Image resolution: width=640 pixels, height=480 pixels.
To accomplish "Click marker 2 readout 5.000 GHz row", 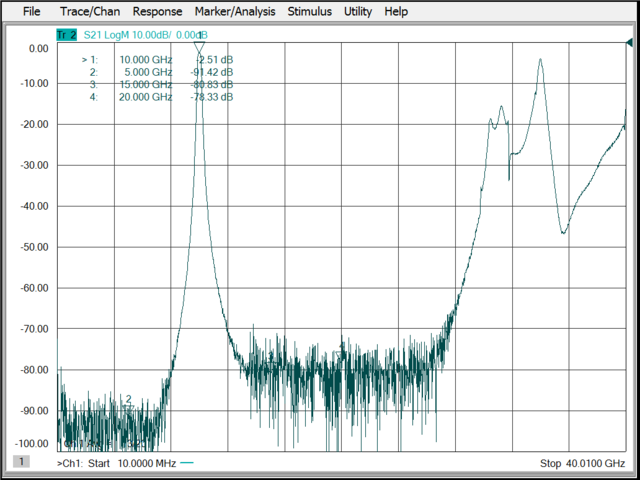I will pyautogui.click(x=161, y=72).
